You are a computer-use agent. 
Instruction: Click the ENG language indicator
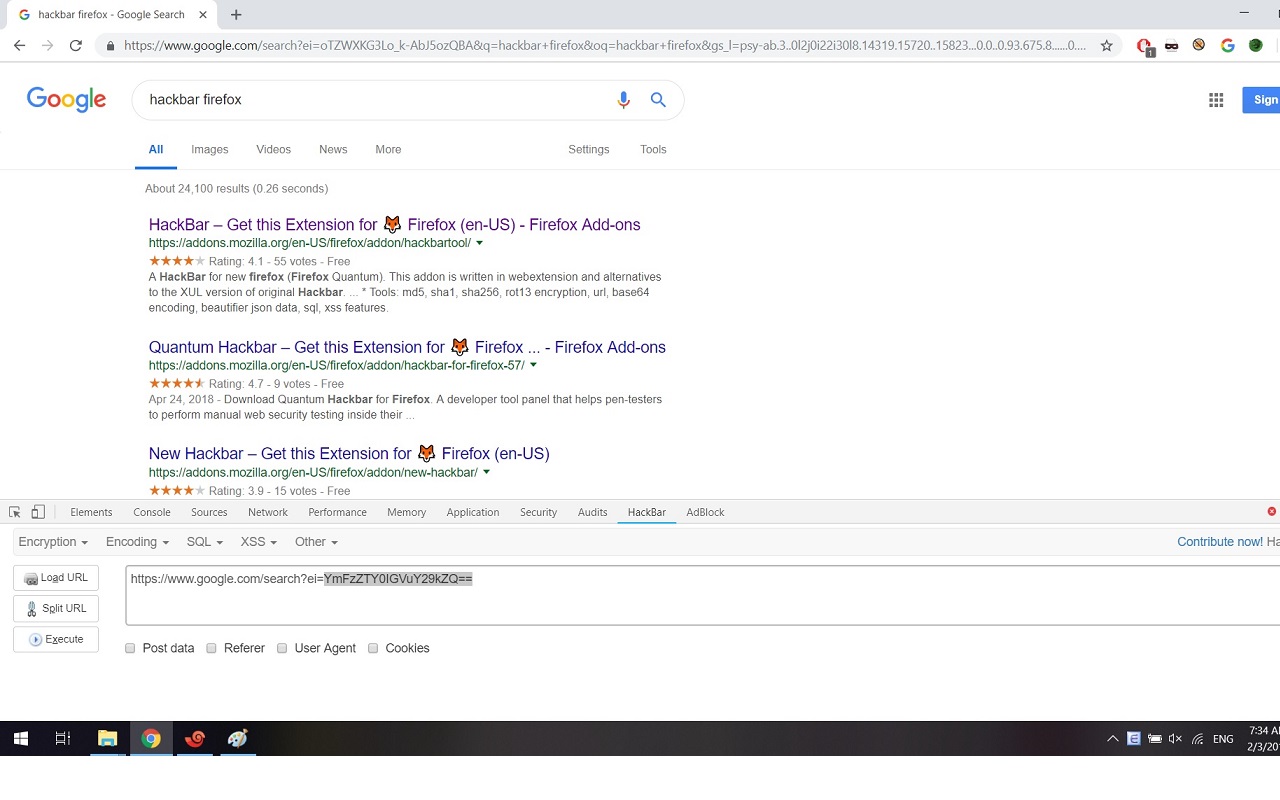pos(1223,739)
